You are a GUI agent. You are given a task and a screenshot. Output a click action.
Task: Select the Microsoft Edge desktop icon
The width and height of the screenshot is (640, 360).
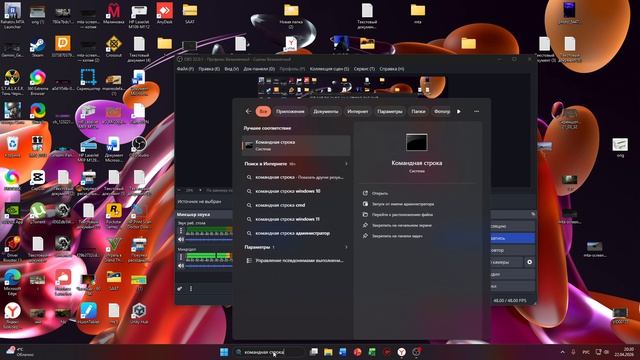point(12,283)
